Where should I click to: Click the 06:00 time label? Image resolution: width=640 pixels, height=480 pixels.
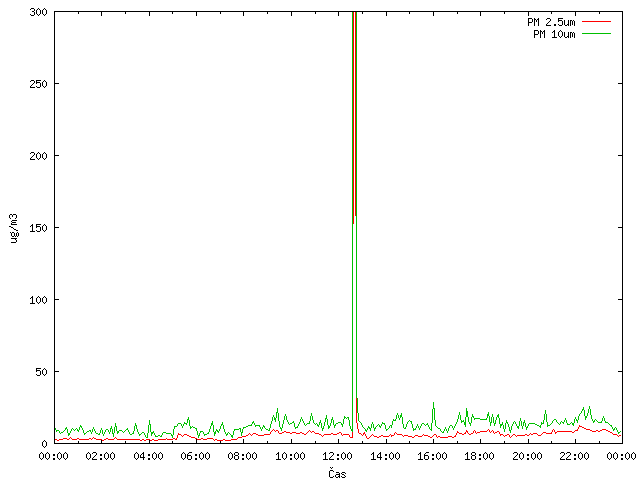click(x=196, y=456)
